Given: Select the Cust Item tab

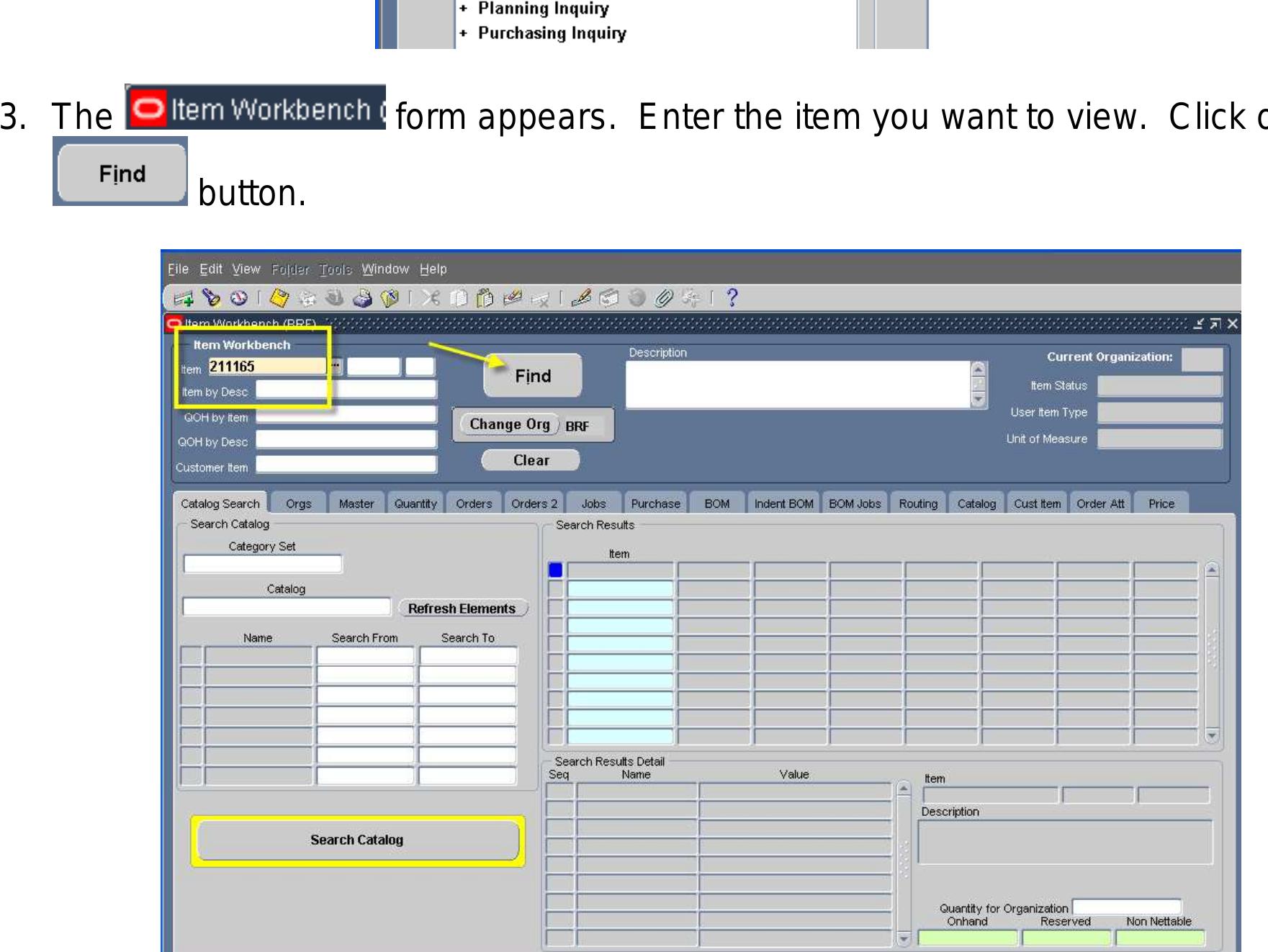Looking at the screenshot, I should click(1037, 503).
